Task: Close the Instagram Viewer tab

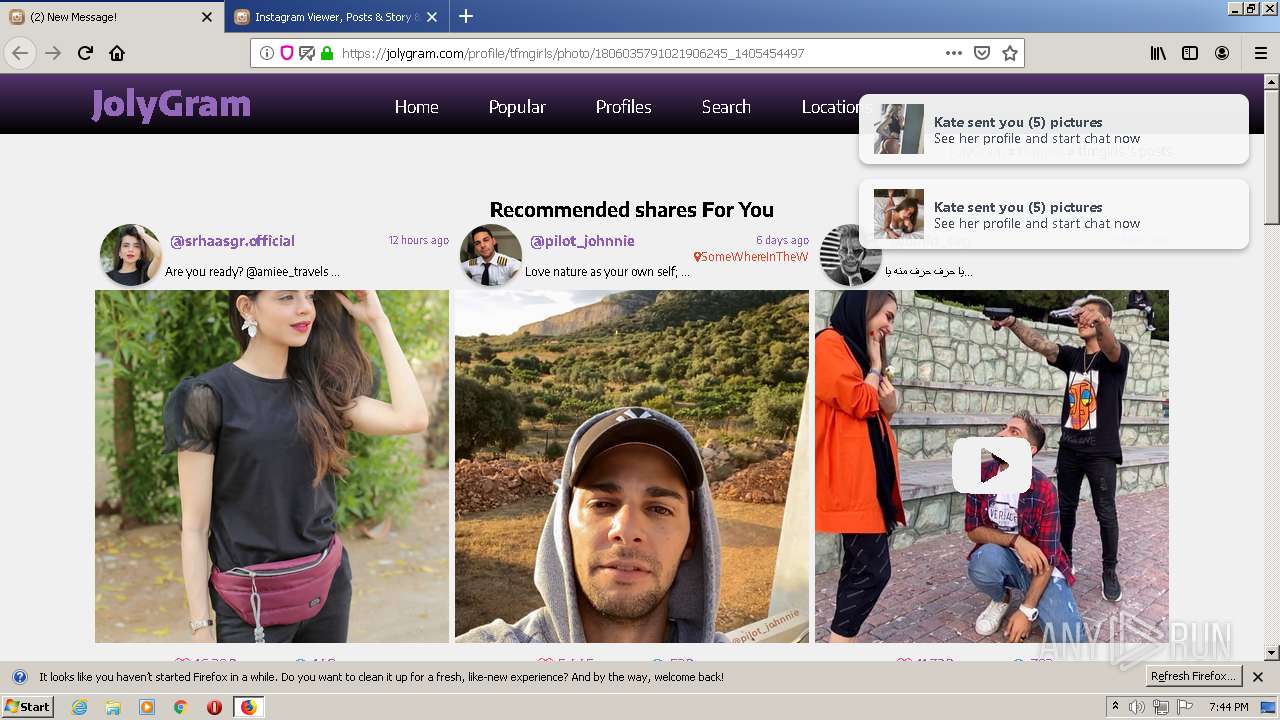Action: click(431, 17)
